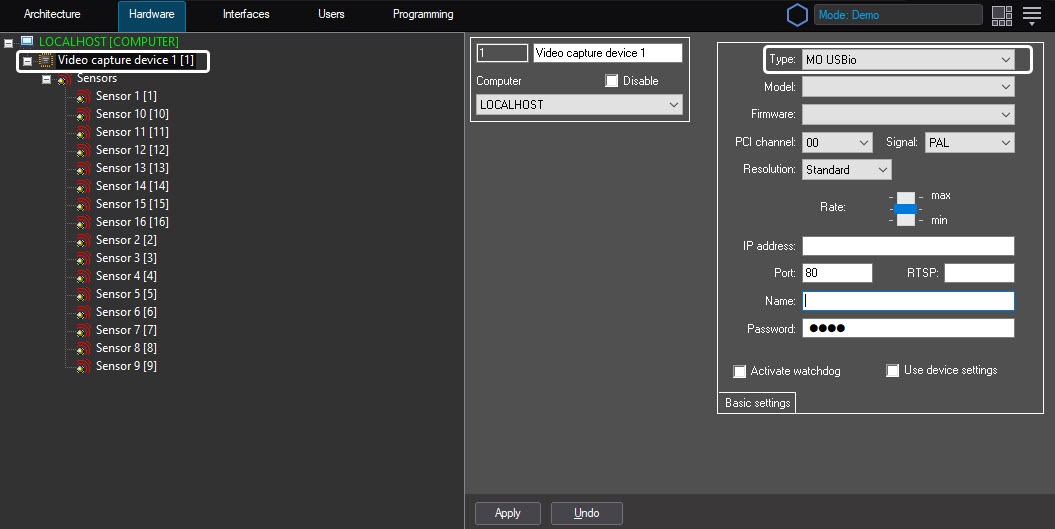Image resolution: width=1055 pixels, height=529 pixels.
Task: Collapse the LOCALHOST [COMPUTER] tree node
Action: [x=9, y=42]
